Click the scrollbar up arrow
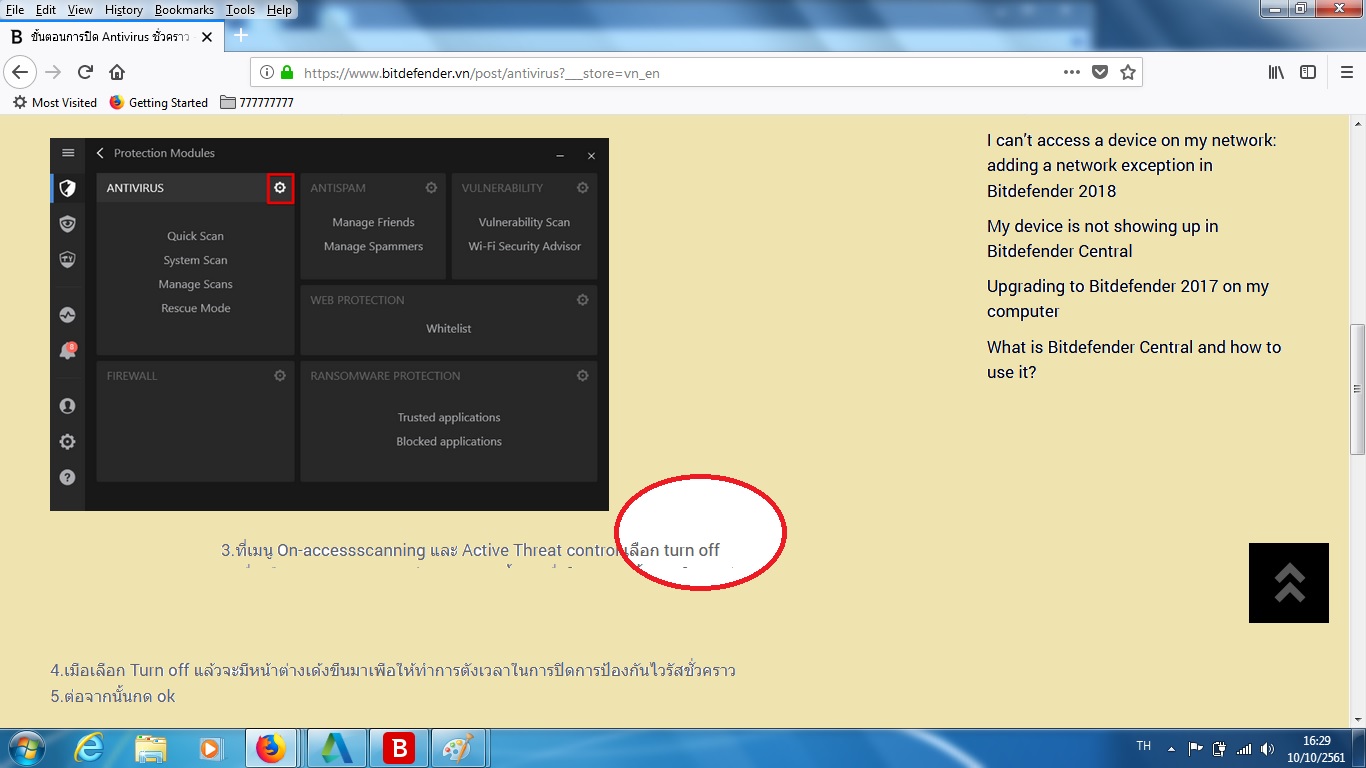This screenshot has width=1366, height=768. tap(1357, 121)
